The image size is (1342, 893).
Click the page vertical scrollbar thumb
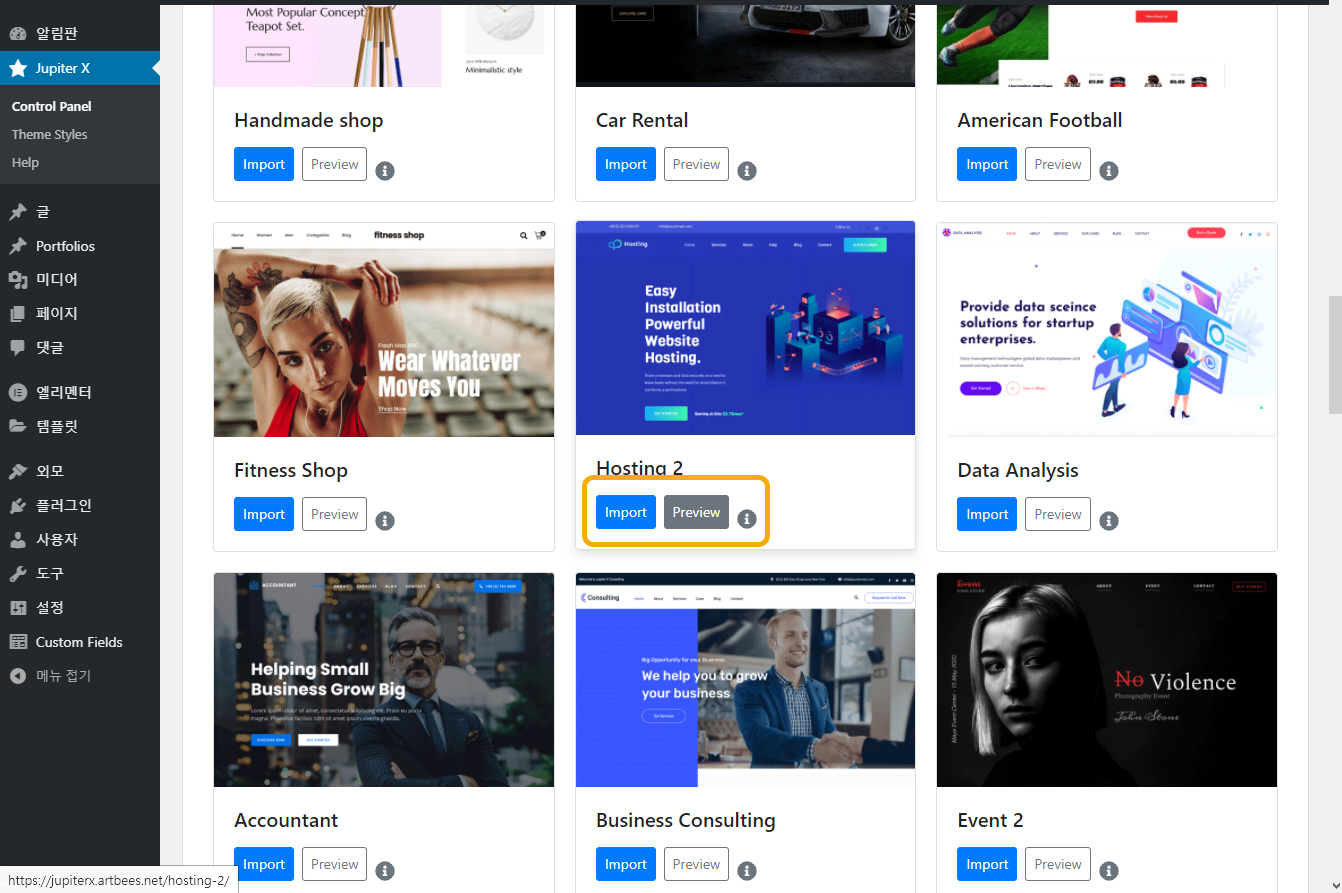point(1334,355)
